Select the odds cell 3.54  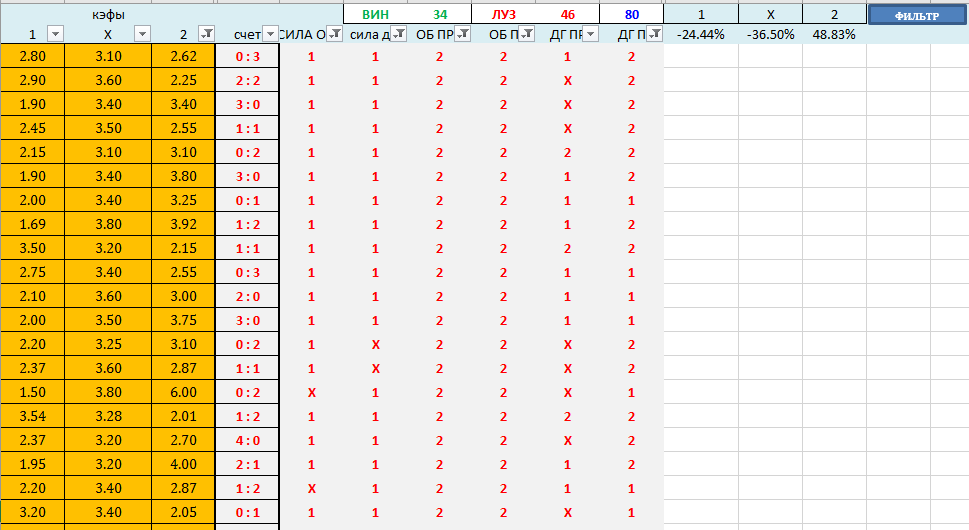click(x=33, y=416)
